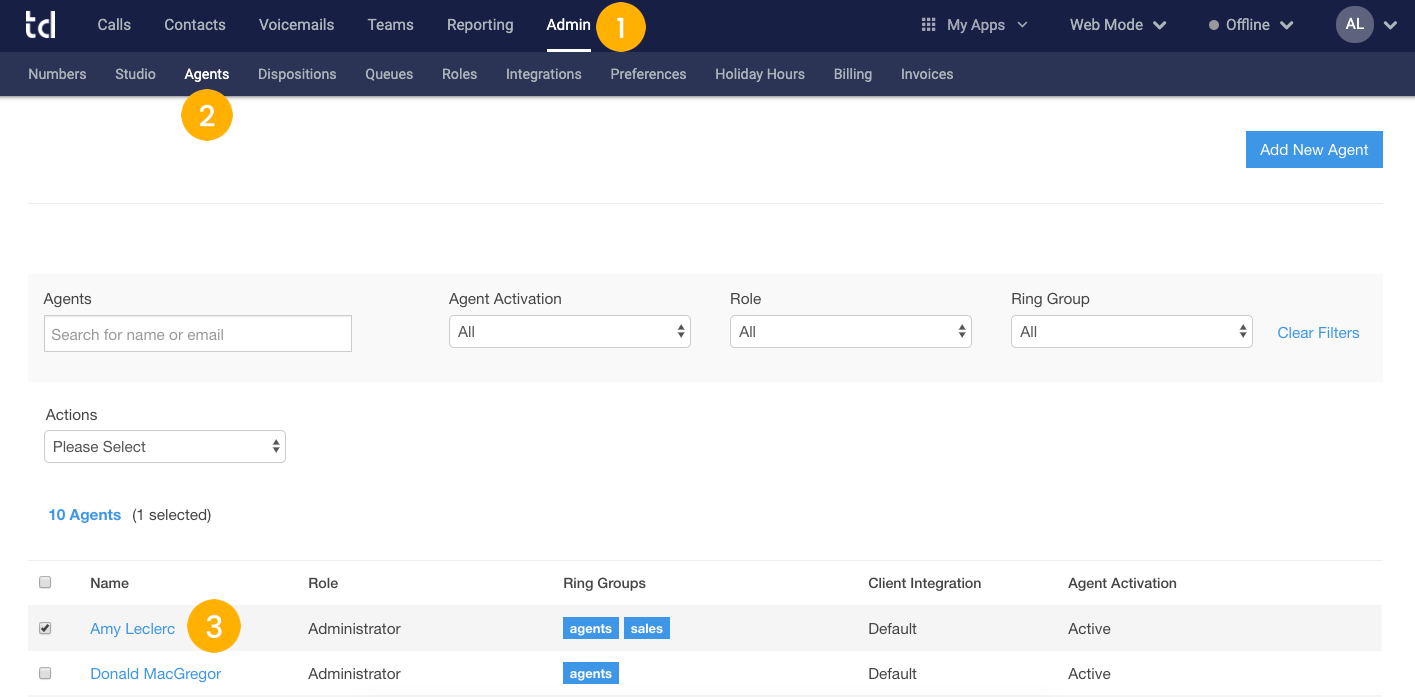Click the Offline status indicator
1415x697 pixels.
(1240, 24)
